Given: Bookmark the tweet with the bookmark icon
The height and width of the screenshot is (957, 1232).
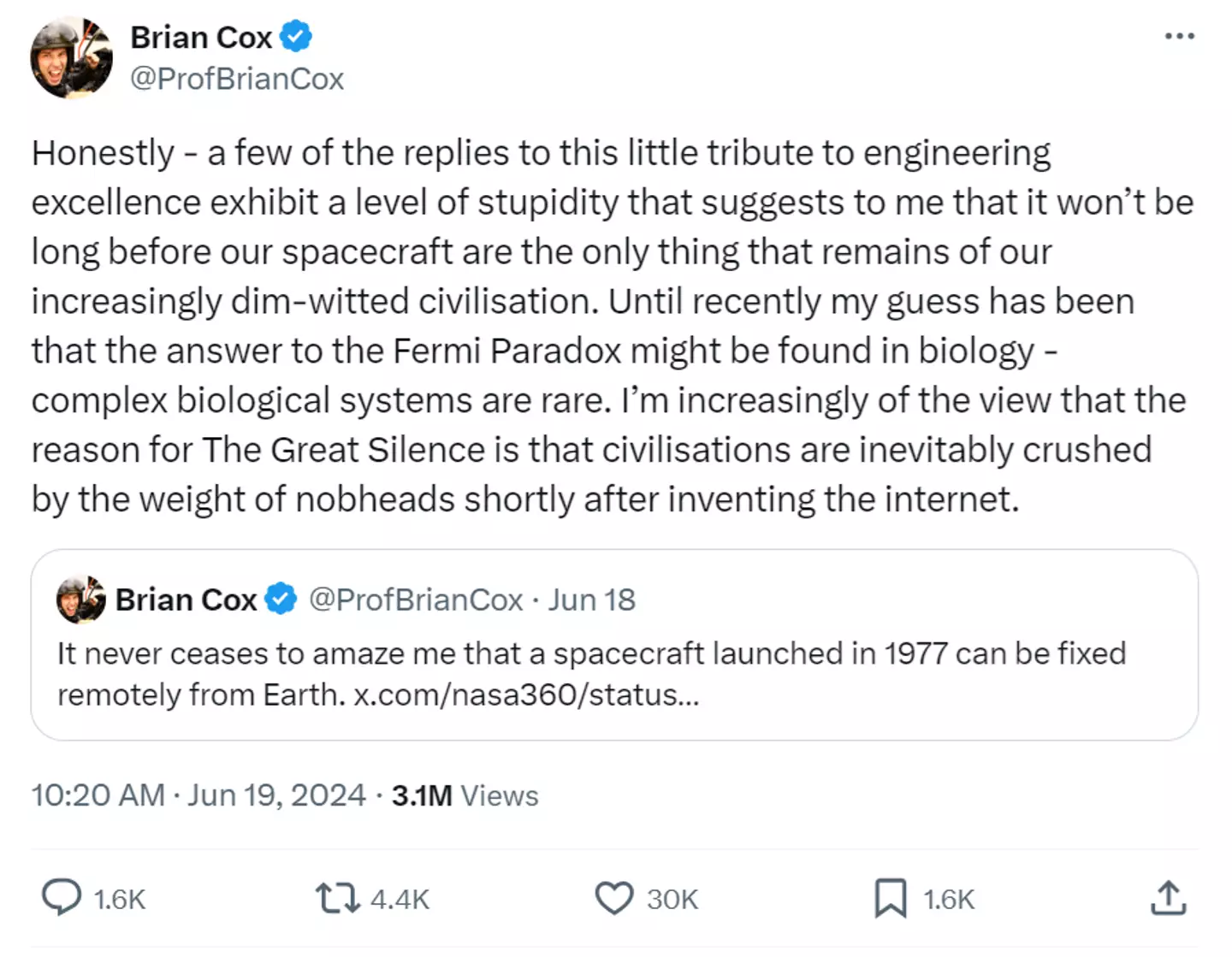Looking at the screenshot, I should (x=890, y=899).
